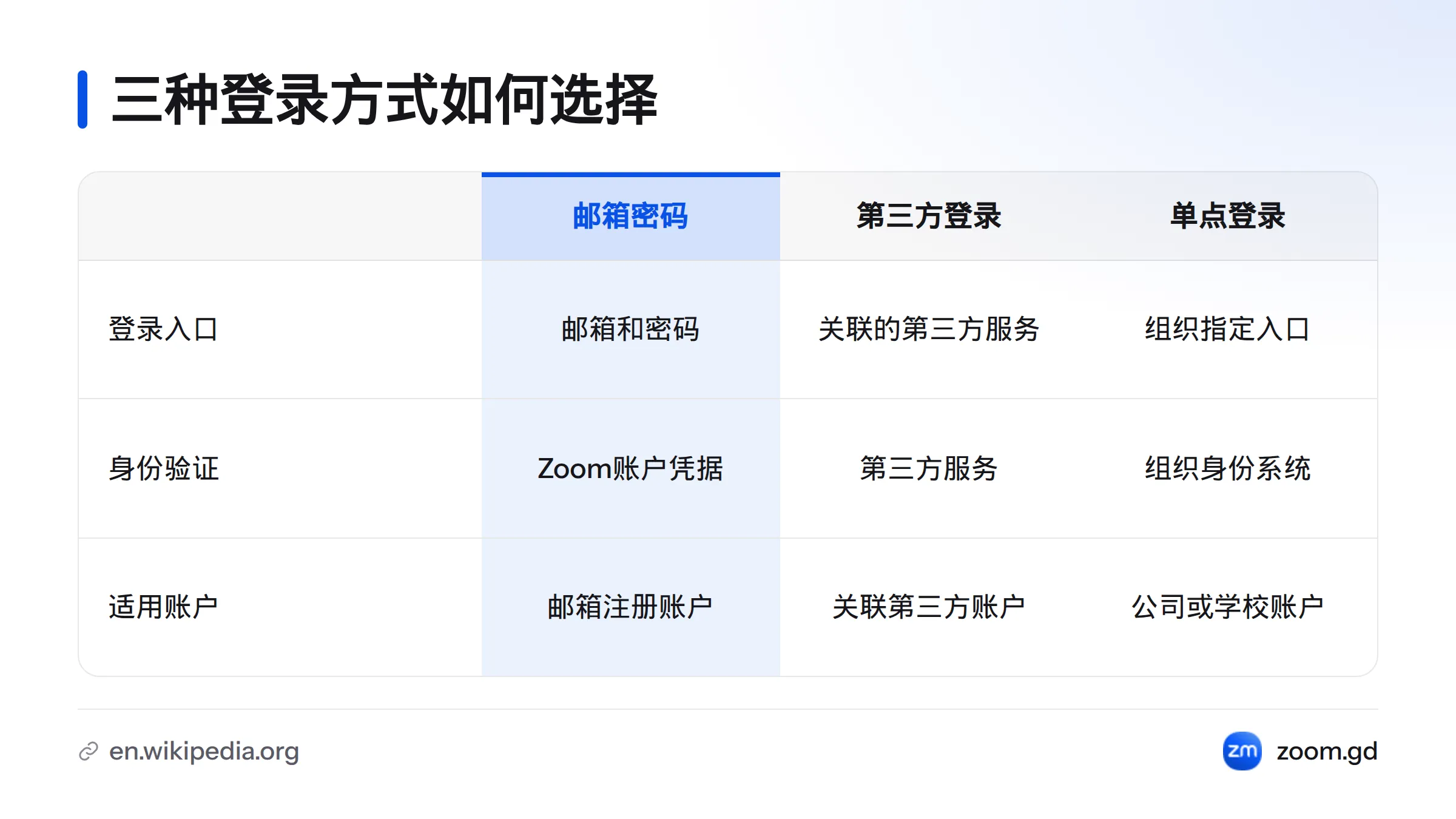Image resolution: width=1456 pixels, height=819 pixels.
Task: Click the cell Zoom账户凭据
Action: tap(630, 468)
